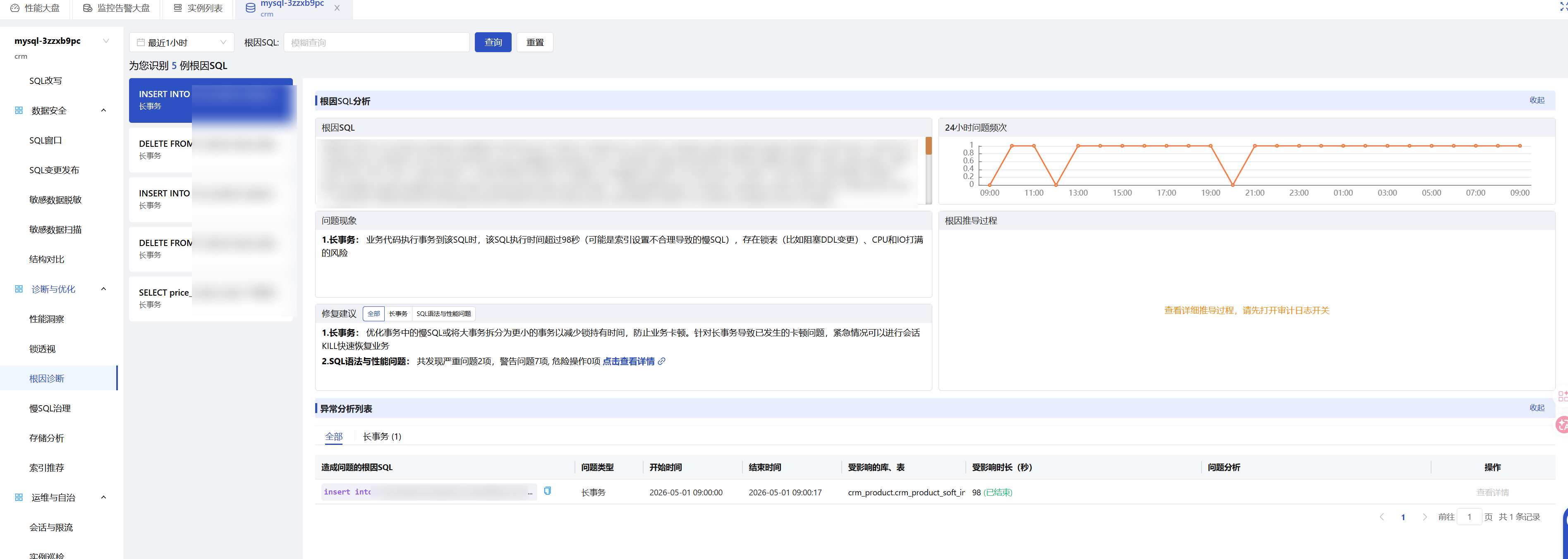Open SQL变更发布 in the sidebar

[54, 170]
